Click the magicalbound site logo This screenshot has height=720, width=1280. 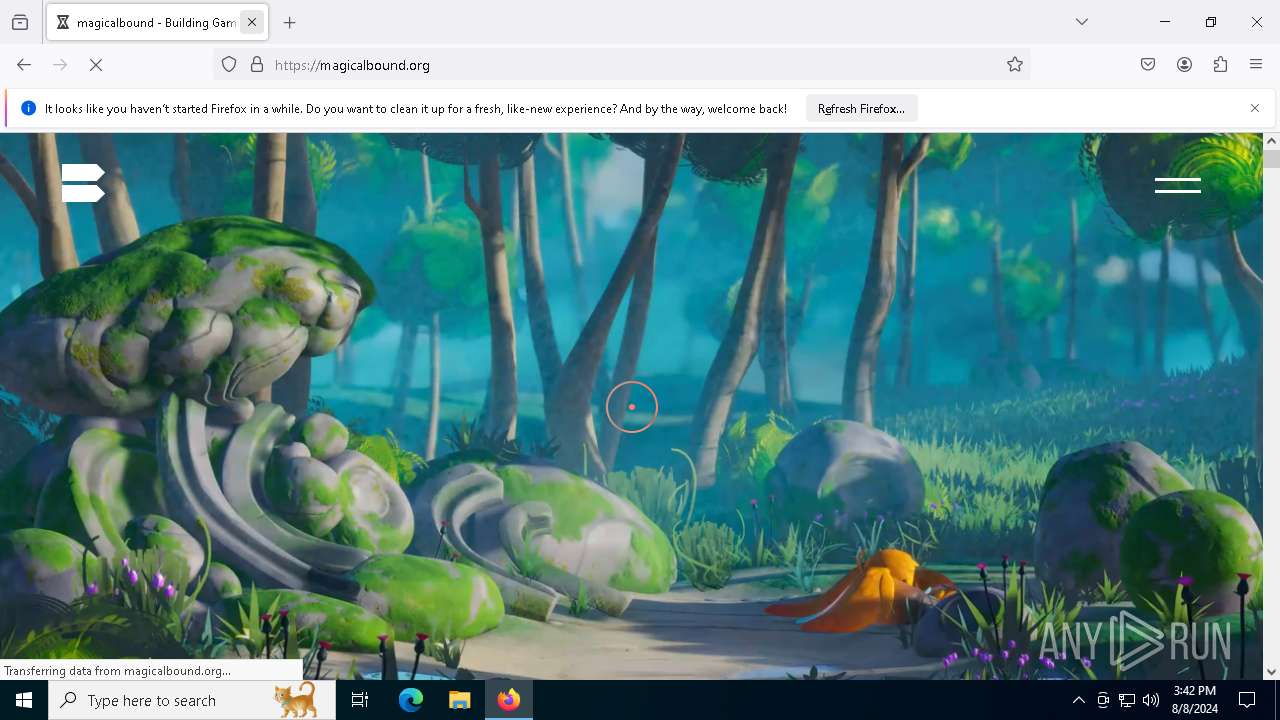click(83, 183)
